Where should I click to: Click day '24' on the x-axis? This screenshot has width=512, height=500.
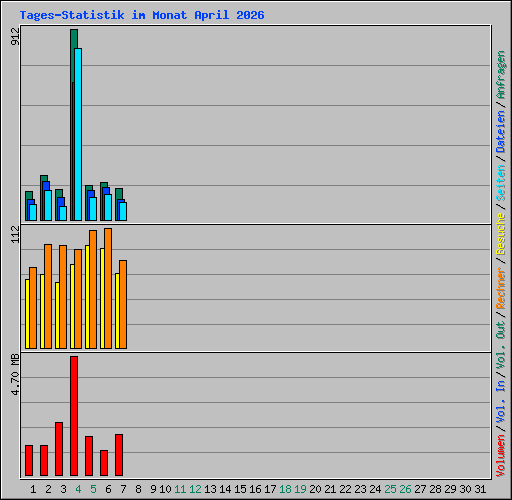375,489
